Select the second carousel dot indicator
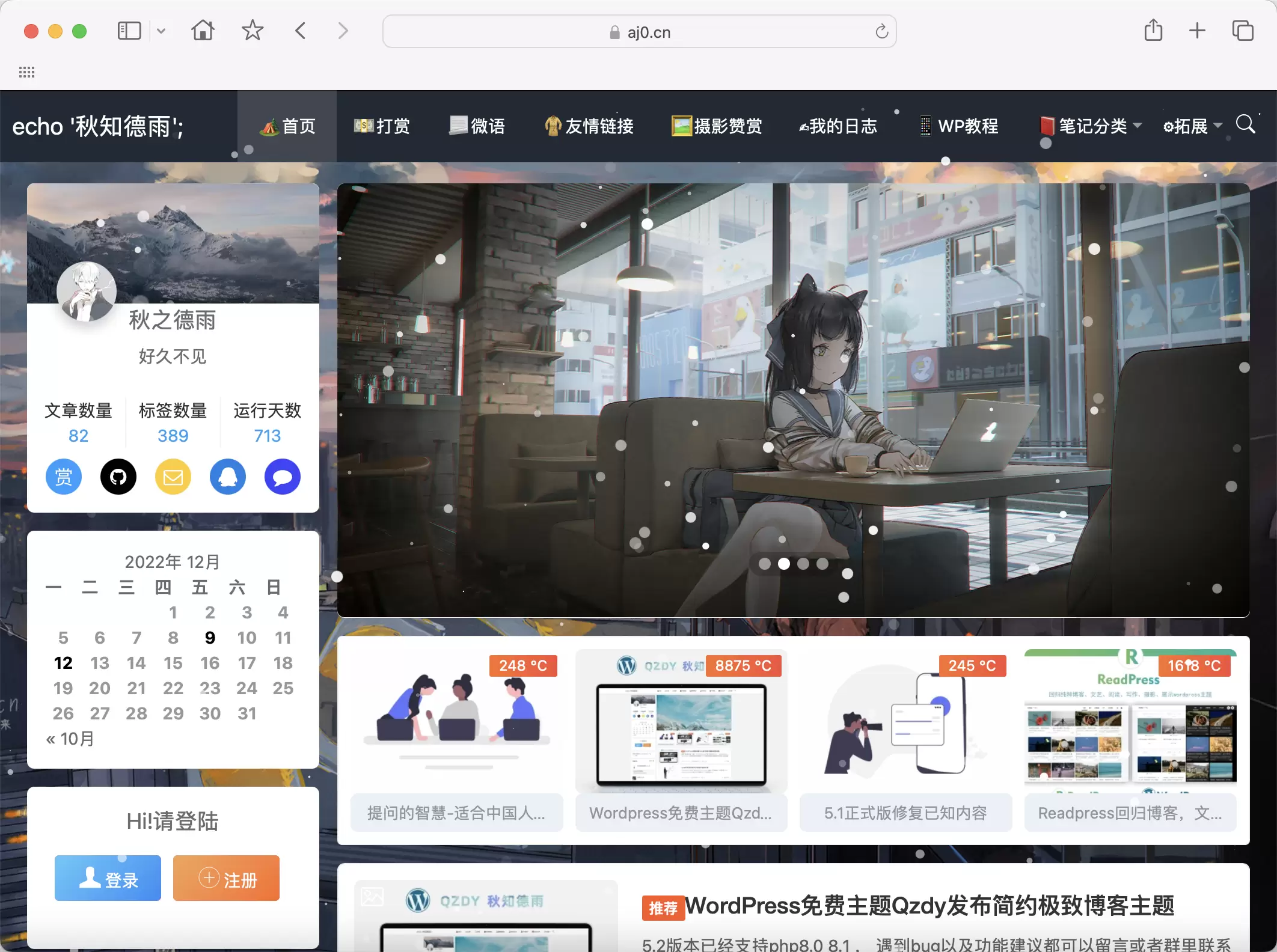 [x=783, y=564]
